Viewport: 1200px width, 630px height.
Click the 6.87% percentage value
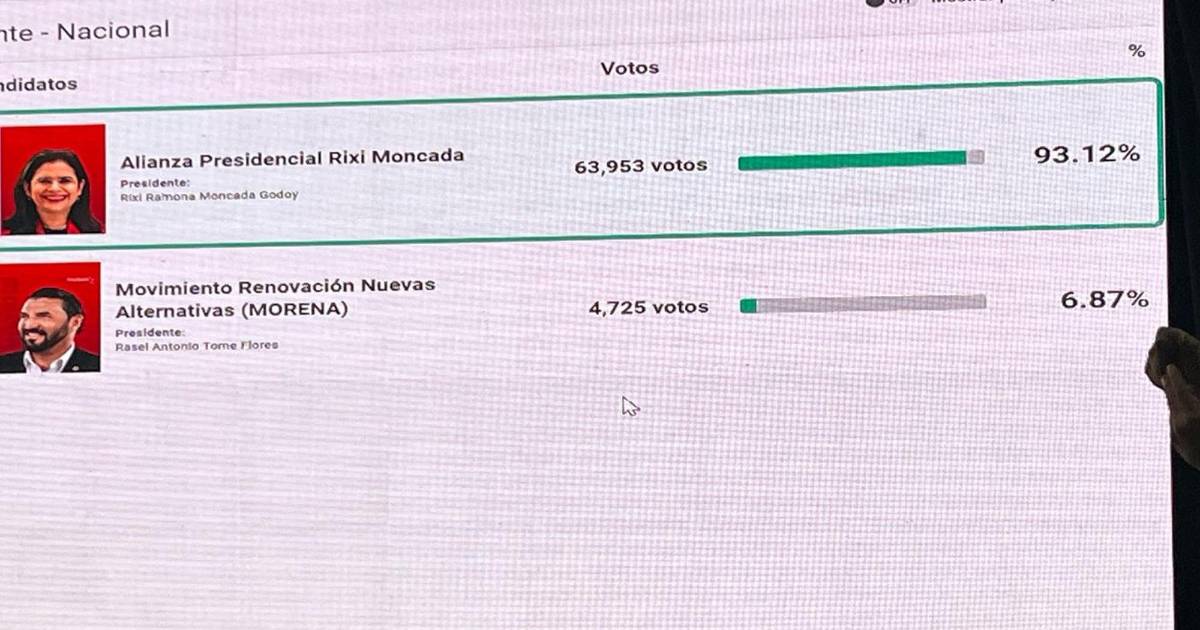(1104, 298)
